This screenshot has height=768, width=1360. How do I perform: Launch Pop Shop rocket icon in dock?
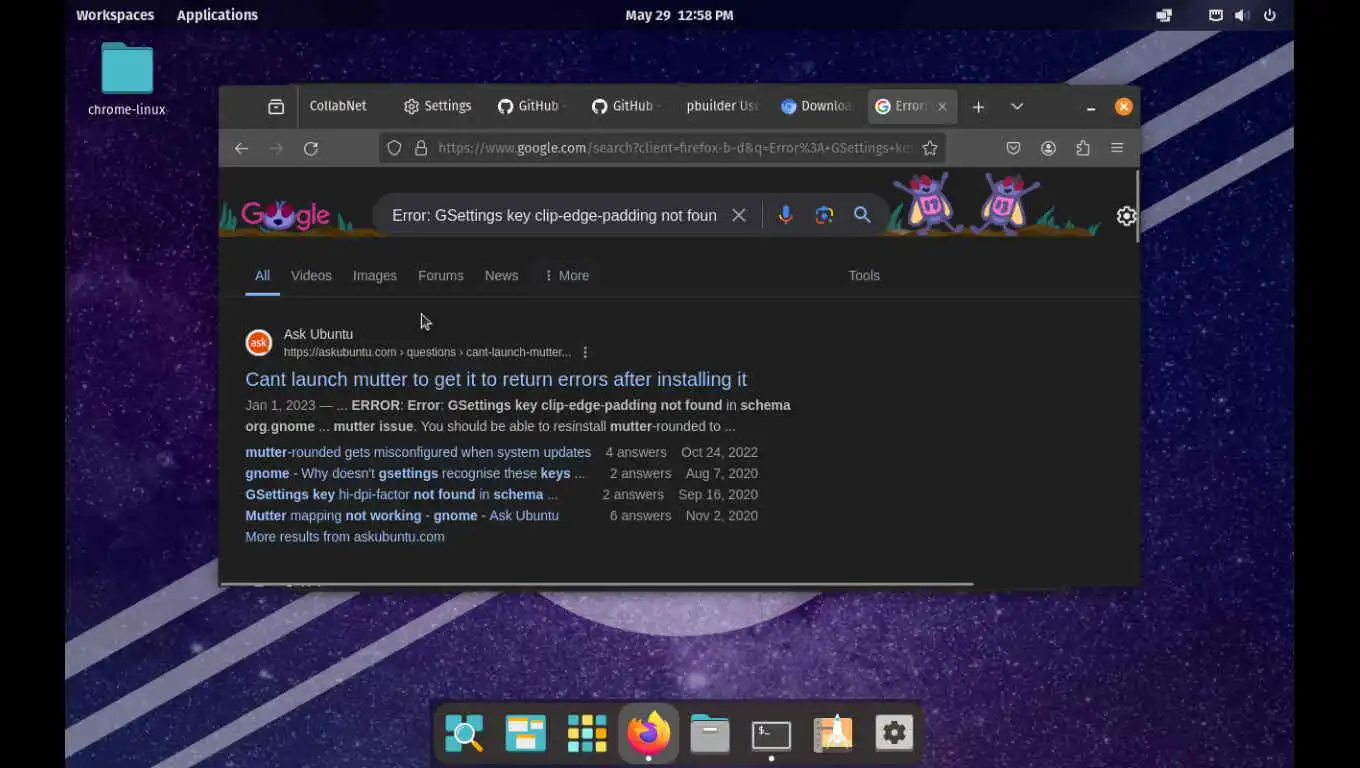pos(833,734)
